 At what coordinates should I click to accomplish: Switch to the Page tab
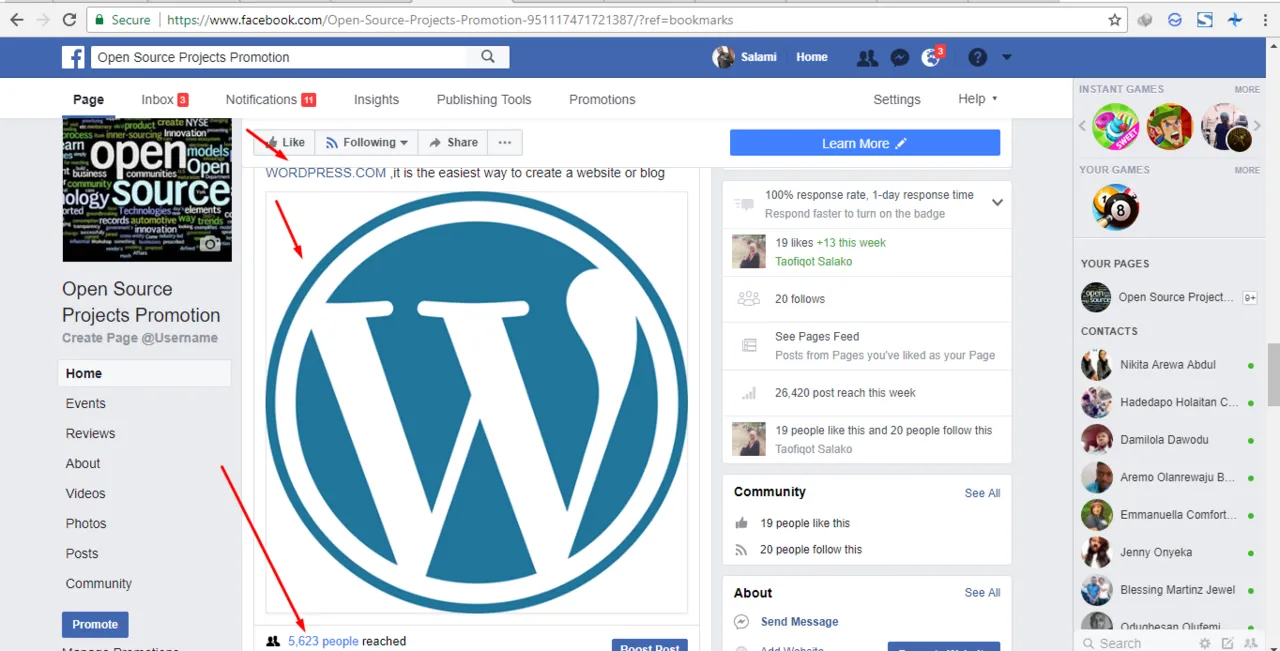pyautogui.click(x=88, y=99)
